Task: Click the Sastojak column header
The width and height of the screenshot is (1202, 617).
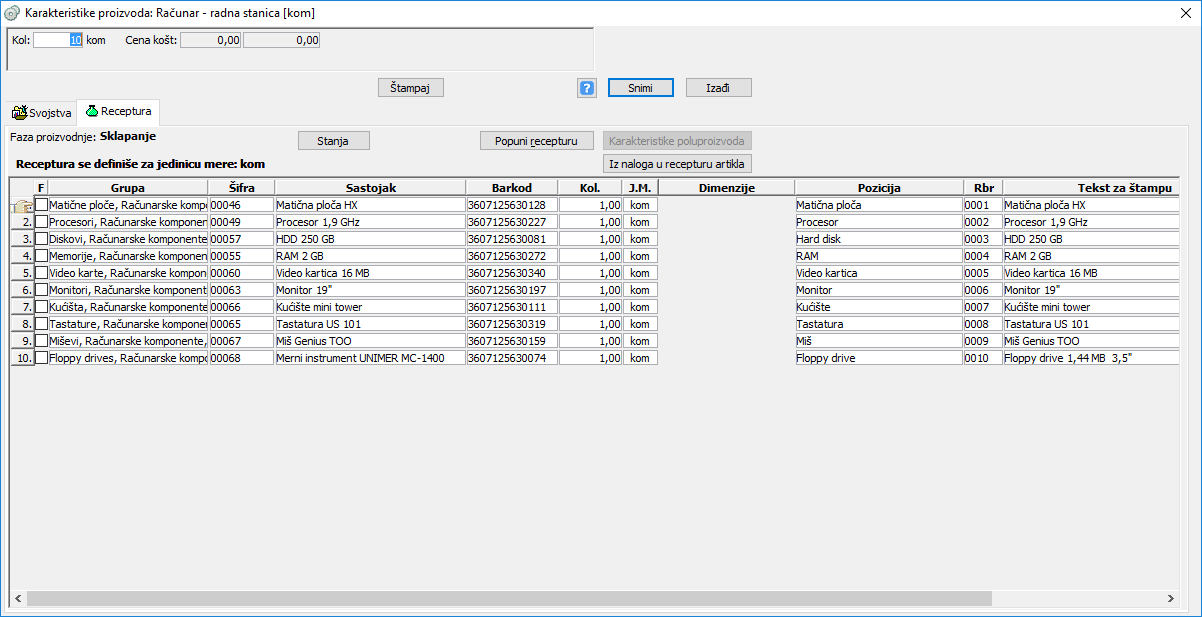Action: coord(370,187)
